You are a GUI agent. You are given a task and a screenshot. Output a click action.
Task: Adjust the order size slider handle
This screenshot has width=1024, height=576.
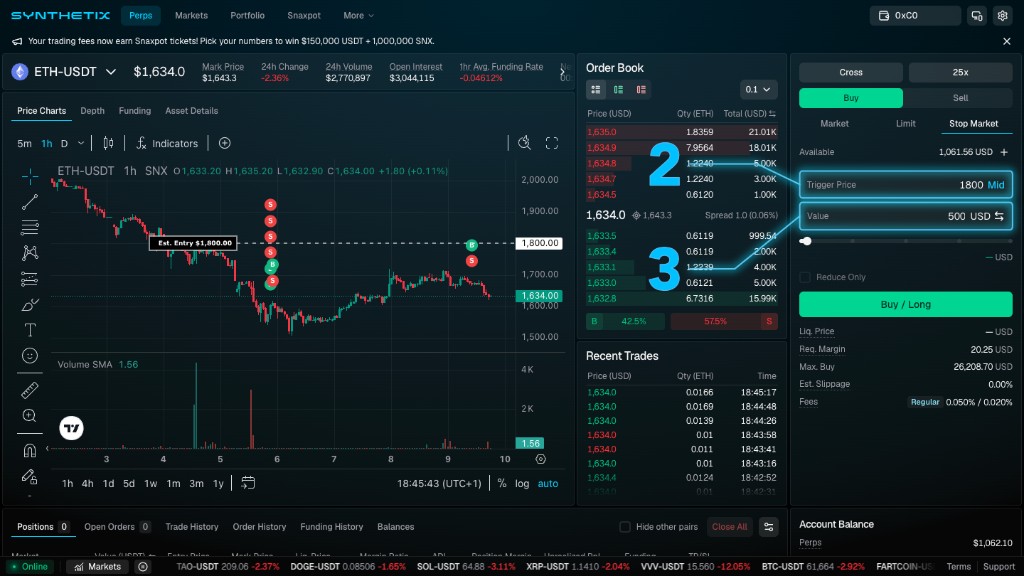click(806, 241)
